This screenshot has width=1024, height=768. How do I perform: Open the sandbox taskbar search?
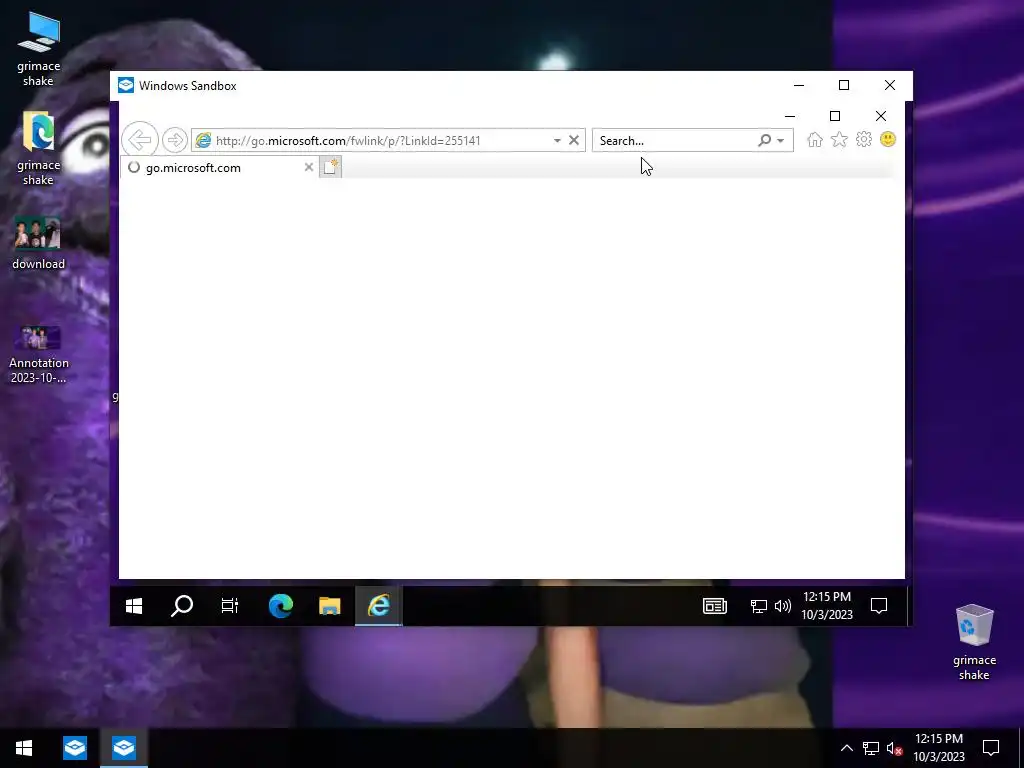coord(182,606)
